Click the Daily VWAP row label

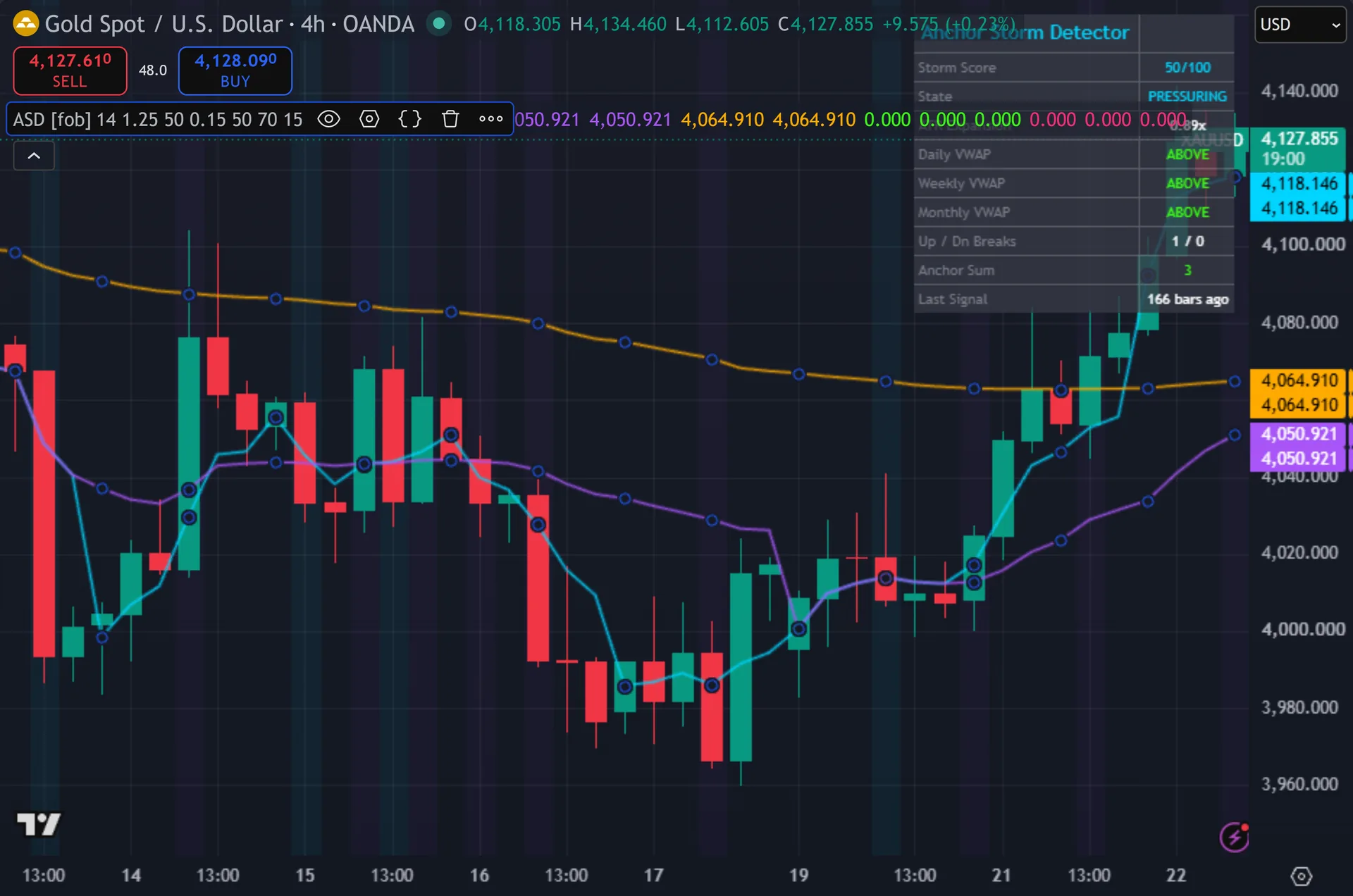pyautogui.click(x=954, y=154)
